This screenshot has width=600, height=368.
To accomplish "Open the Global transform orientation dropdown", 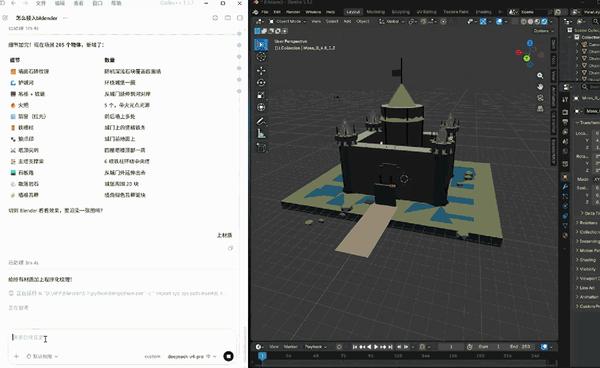I will [x=391, y=21].
